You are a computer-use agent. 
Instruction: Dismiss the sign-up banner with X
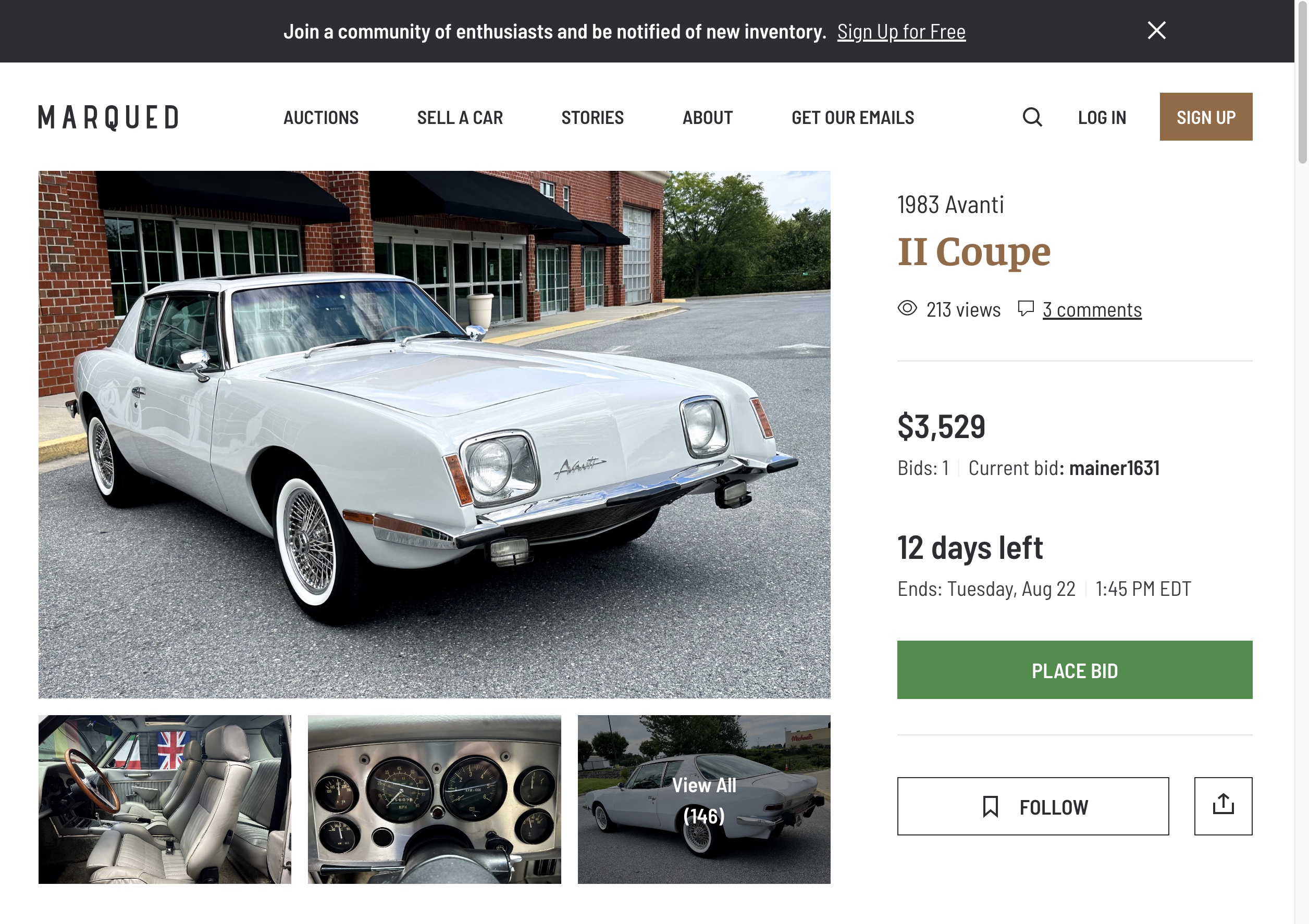pyautogui.click(x=1156, y=31)
